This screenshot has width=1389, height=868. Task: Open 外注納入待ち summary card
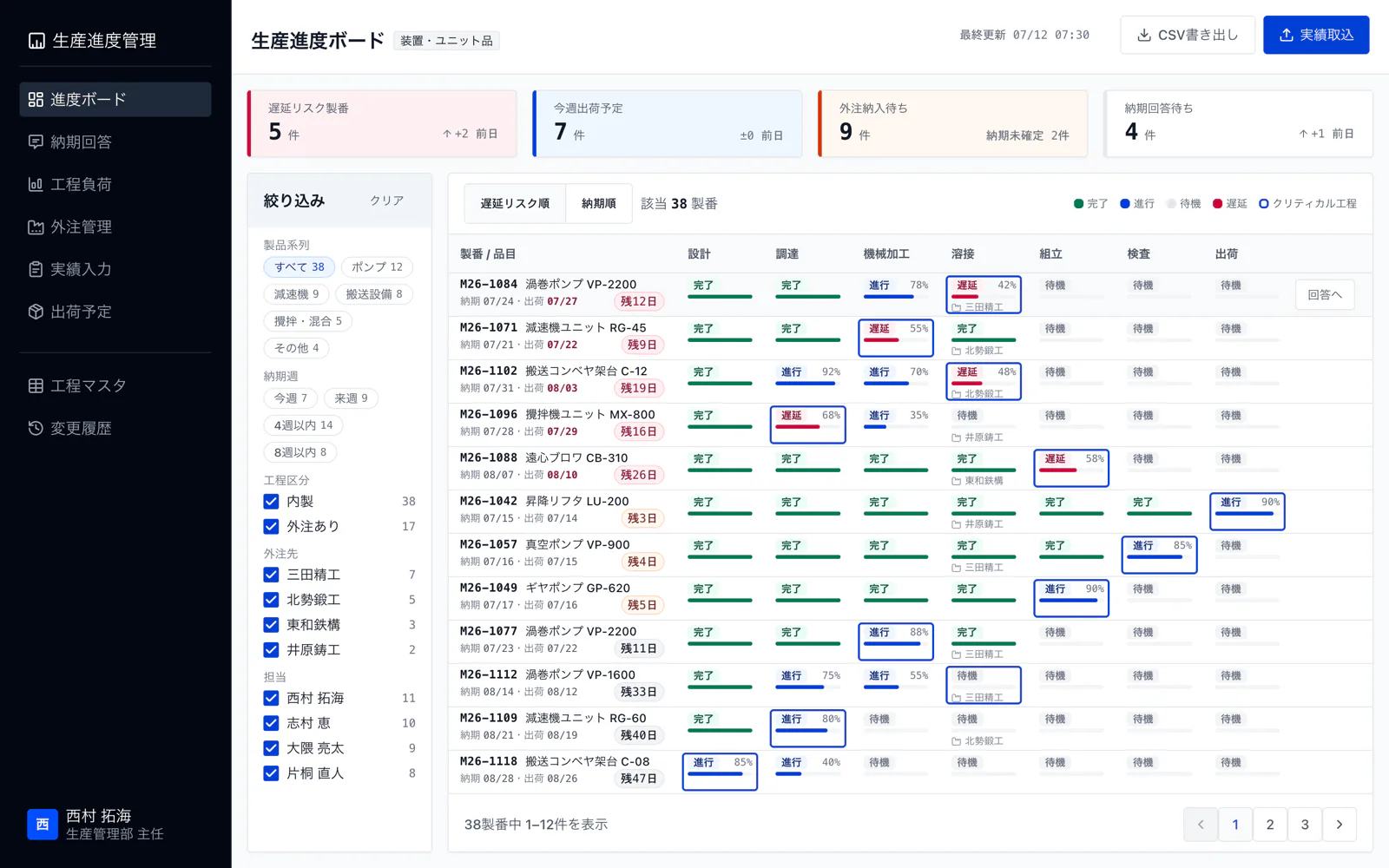(953, 124)
